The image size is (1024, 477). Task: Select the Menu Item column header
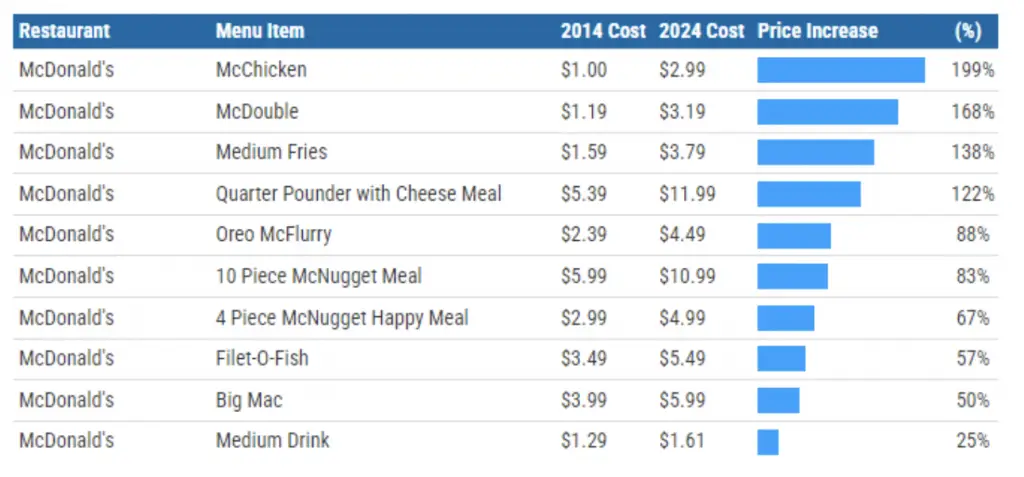coord(259,31)
